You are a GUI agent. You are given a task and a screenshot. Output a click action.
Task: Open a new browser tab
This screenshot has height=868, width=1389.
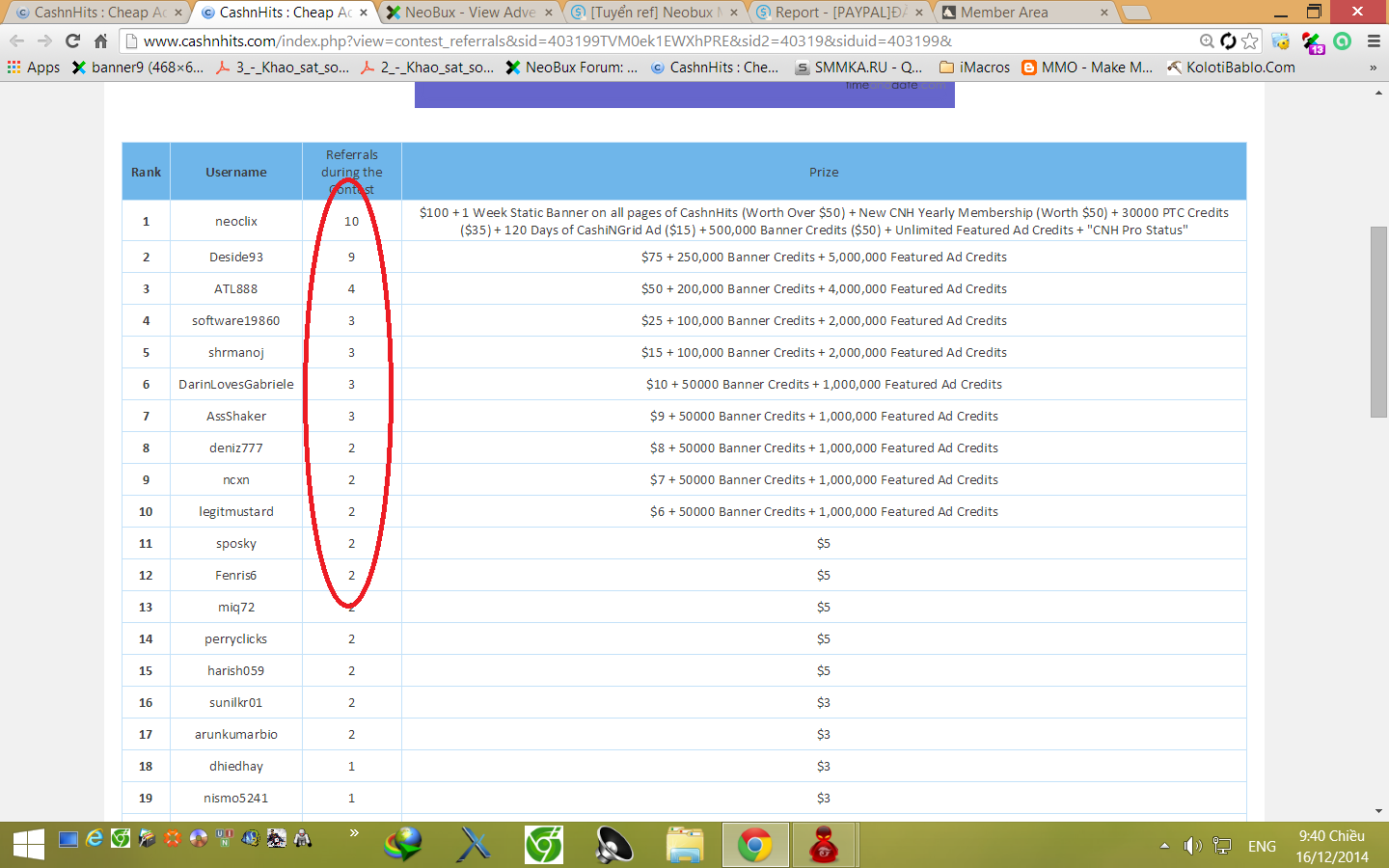(x=1136, y=13)
